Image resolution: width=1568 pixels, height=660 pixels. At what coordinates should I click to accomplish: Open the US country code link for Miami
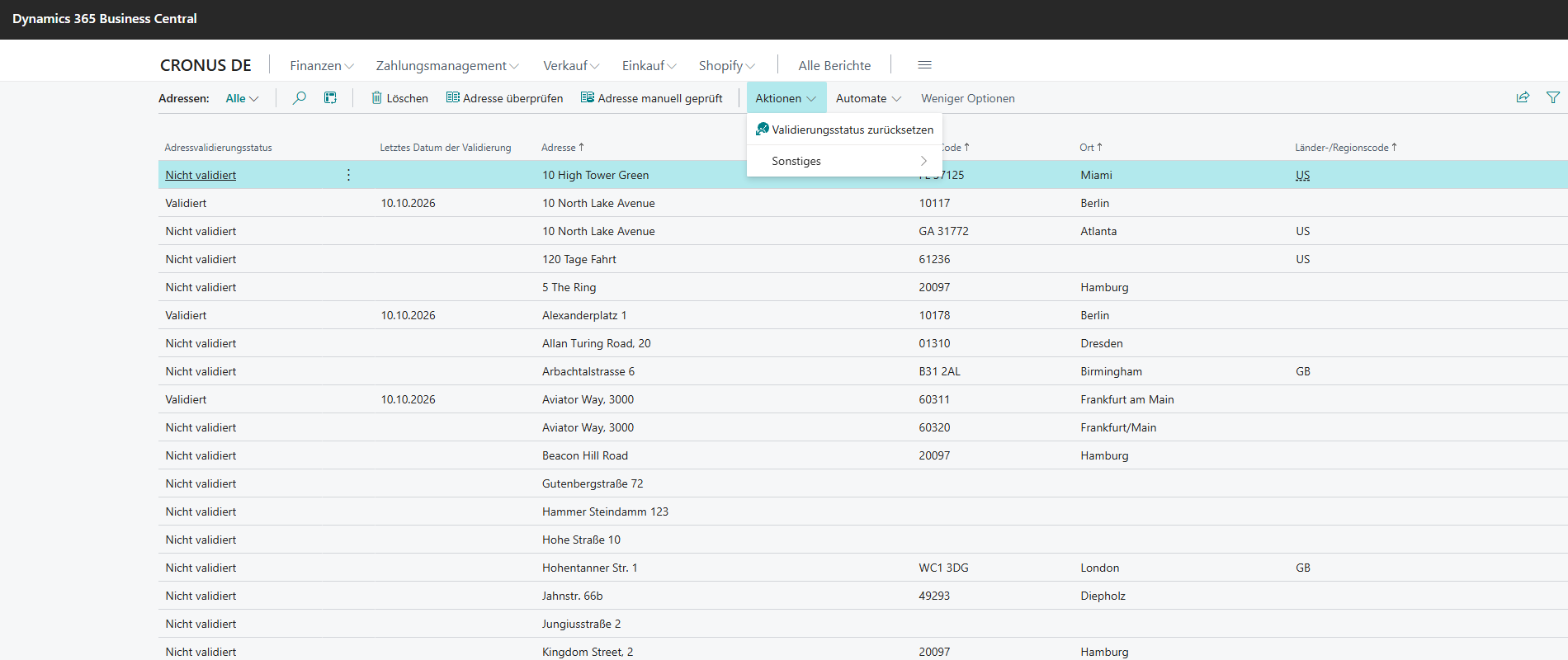coord(1303,175)
